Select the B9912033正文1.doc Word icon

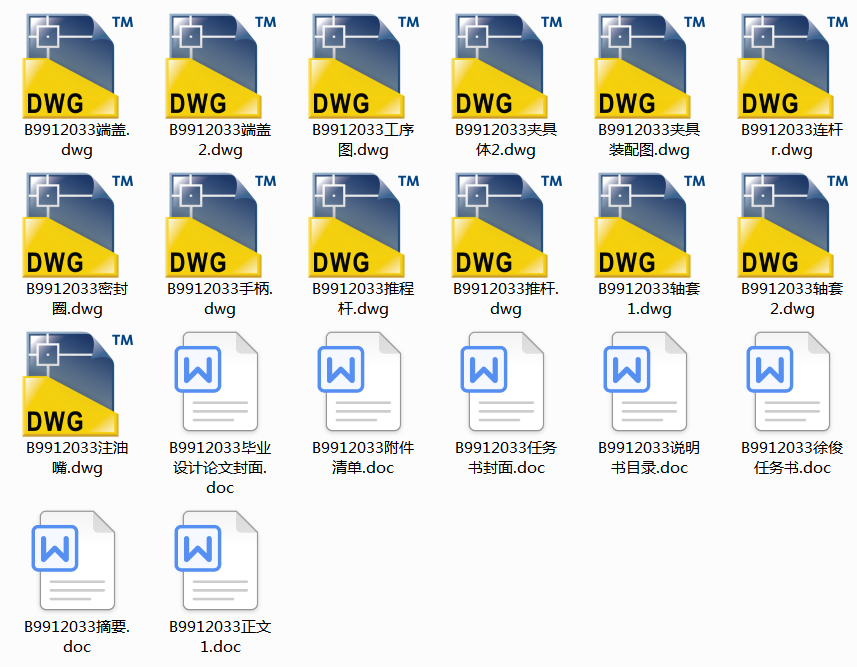coord(216,560)
